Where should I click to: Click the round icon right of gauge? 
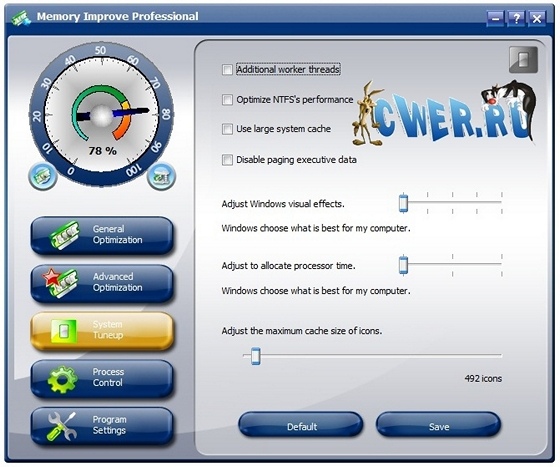pos(161,176)
